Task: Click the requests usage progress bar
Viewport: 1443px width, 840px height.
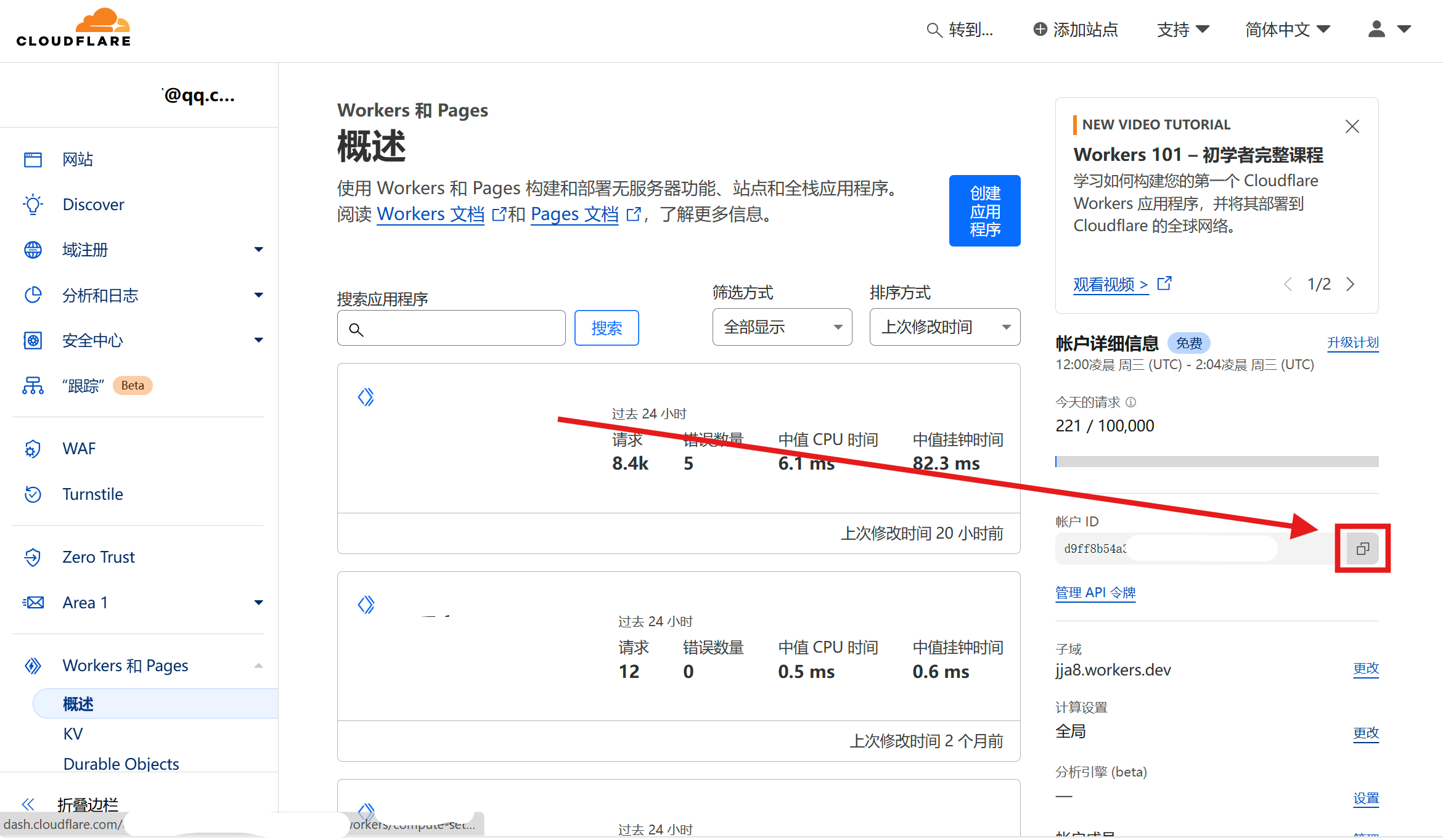Action: click(x=1216, y=462)
